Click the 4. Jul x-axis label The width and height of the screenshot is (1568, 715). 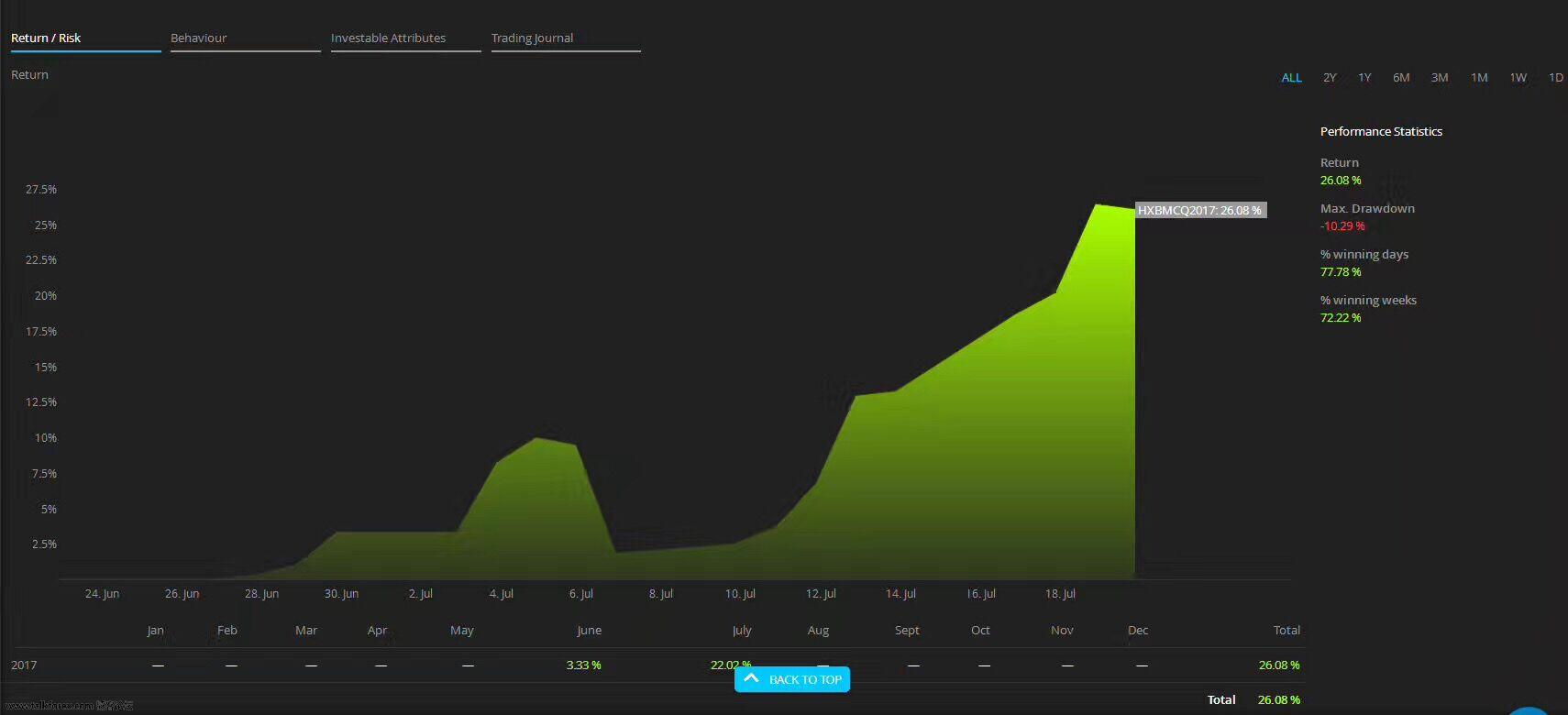point(502,594)
